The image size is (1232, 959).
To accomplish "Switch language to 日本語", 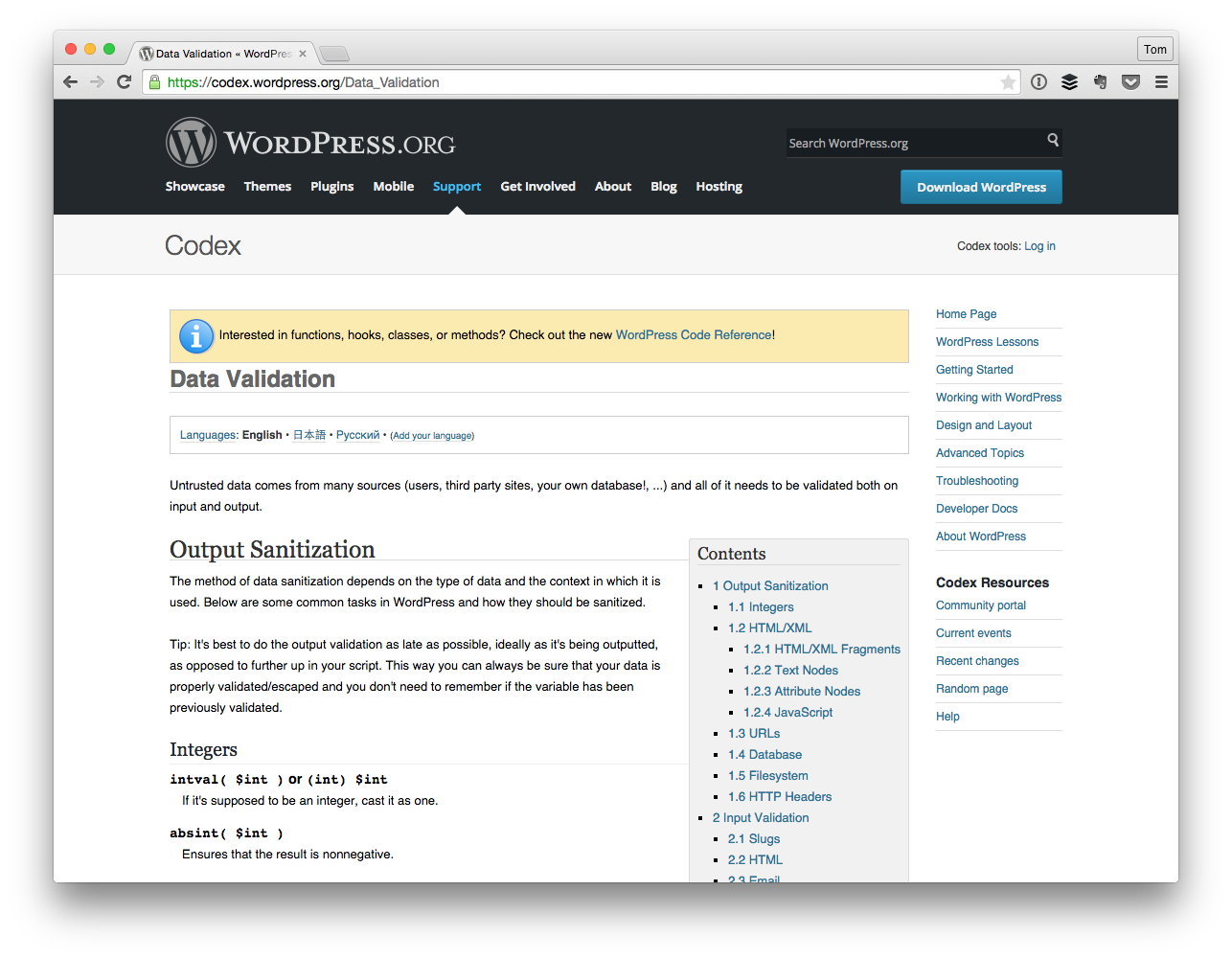I will point(309,435).
